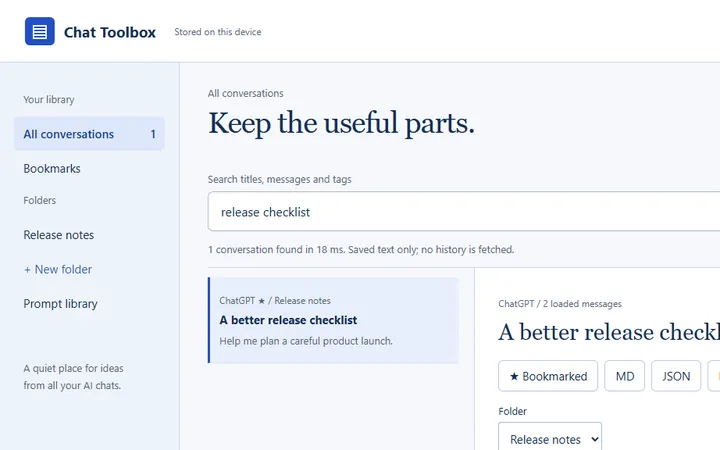Click the ChatGPT / 2 loaded messages label

click(560, 304)
